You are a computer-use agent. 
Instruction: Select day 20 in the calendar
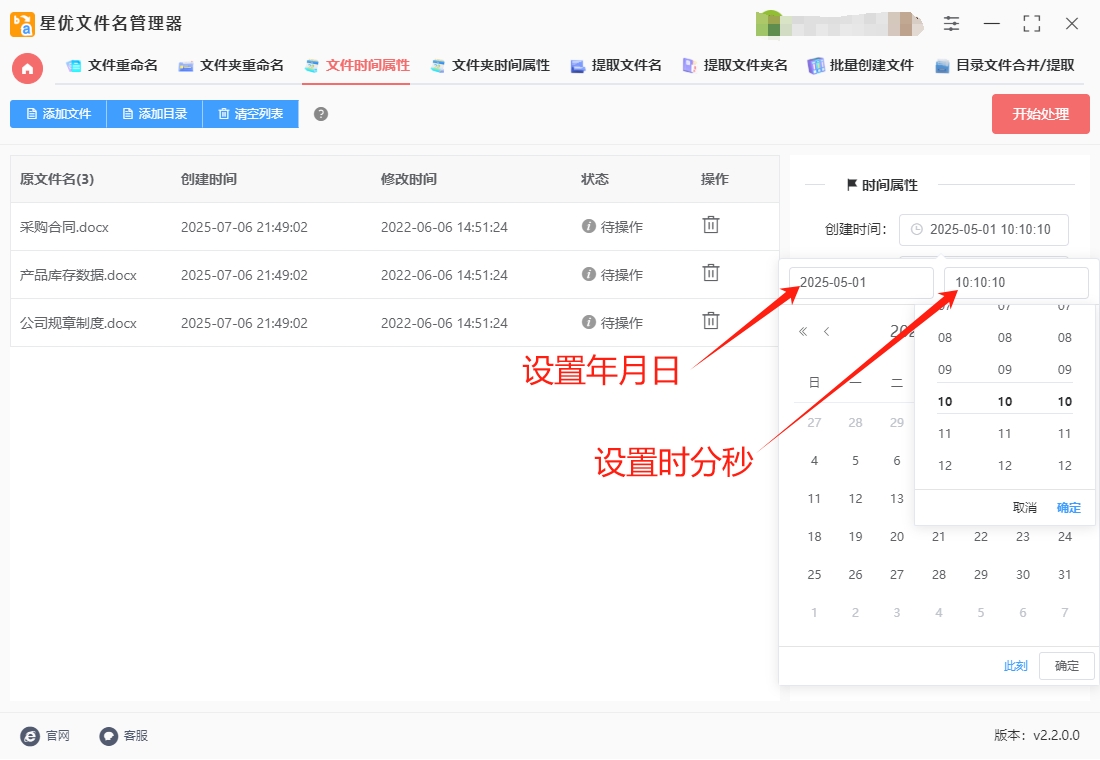pos(897,537)
